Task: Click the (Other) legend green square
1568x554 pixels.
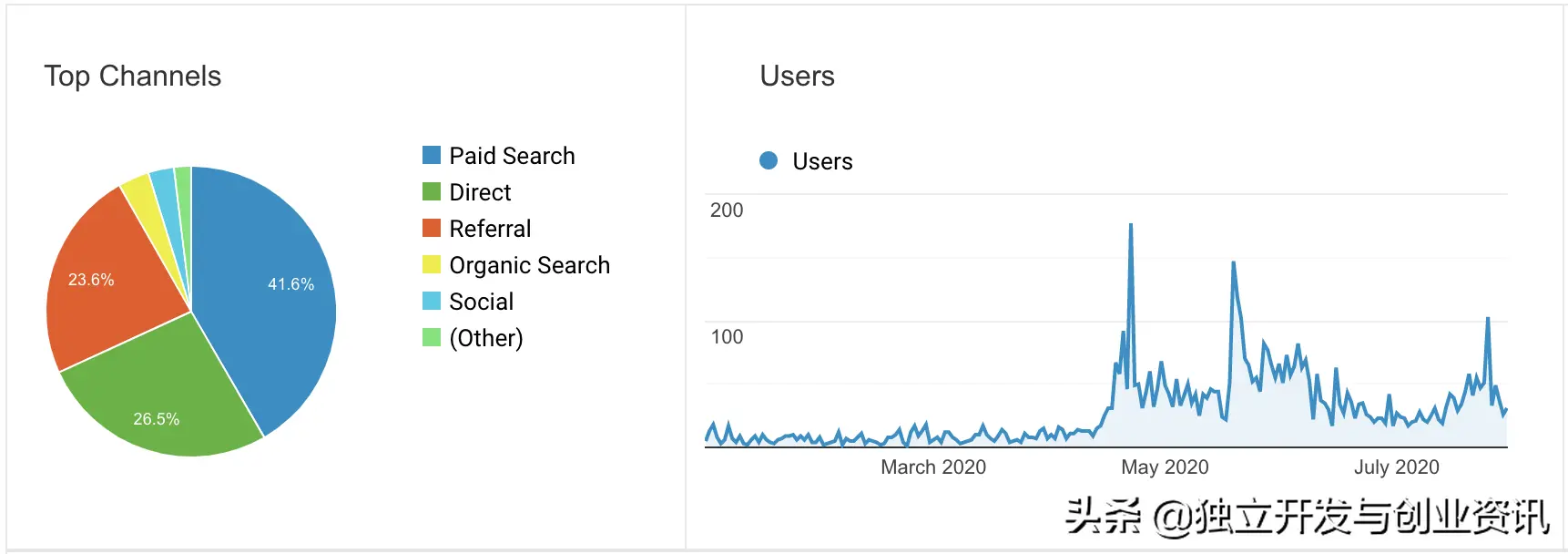Action: pyautogui.click(x=432, y=337)
